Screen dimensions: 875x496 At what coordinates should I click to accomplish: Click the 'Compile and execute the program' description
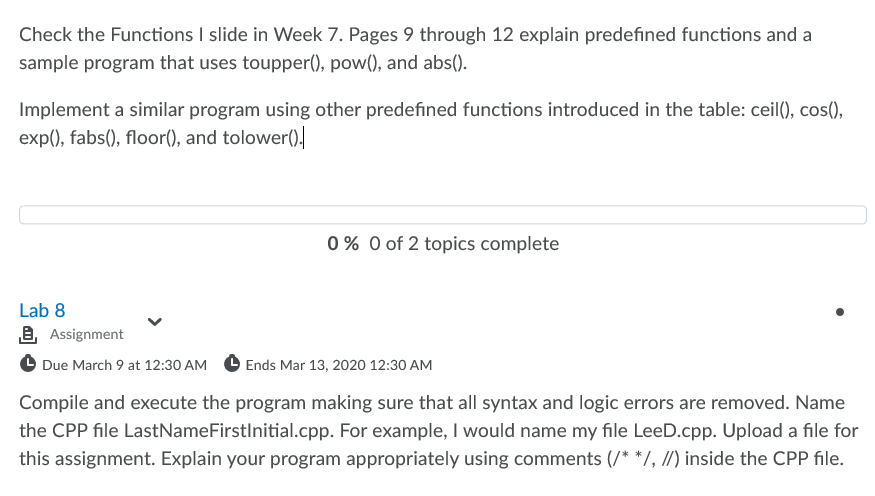439,431
